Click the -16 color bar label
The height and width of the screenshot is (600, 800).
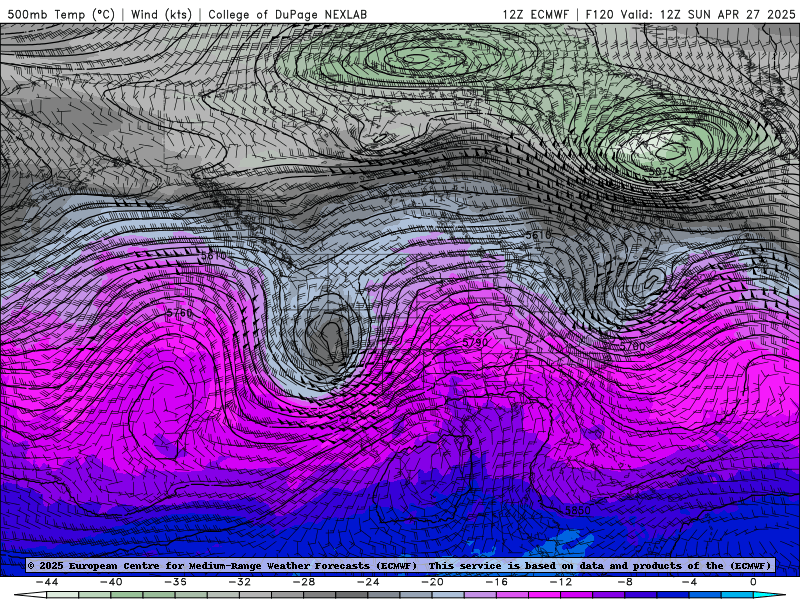496,582
